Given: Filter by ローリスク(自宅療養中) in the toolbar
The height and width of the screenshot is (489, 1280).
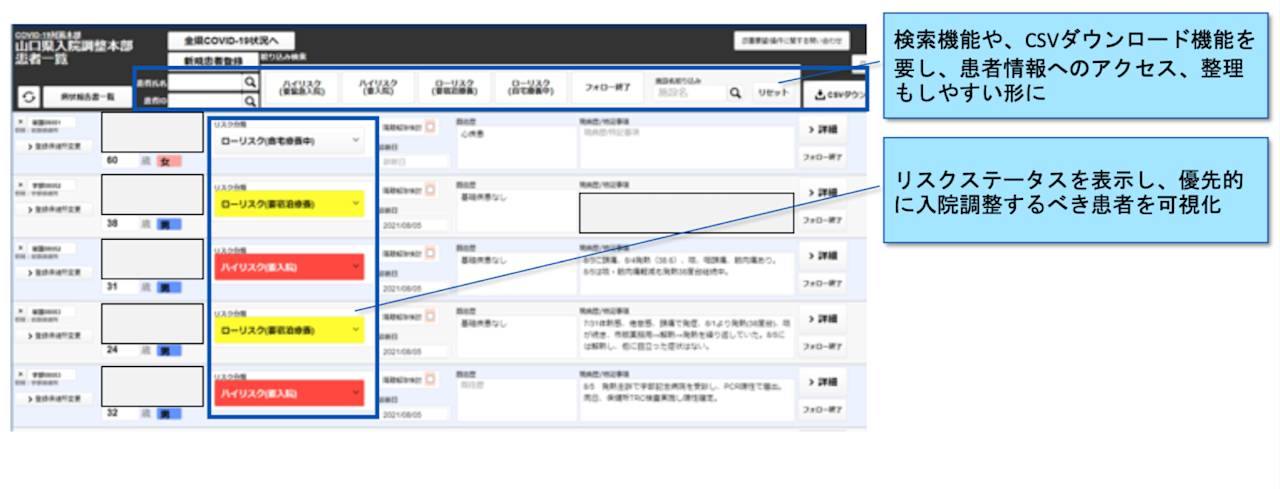Looking at the screenshot, I should 530,87.
